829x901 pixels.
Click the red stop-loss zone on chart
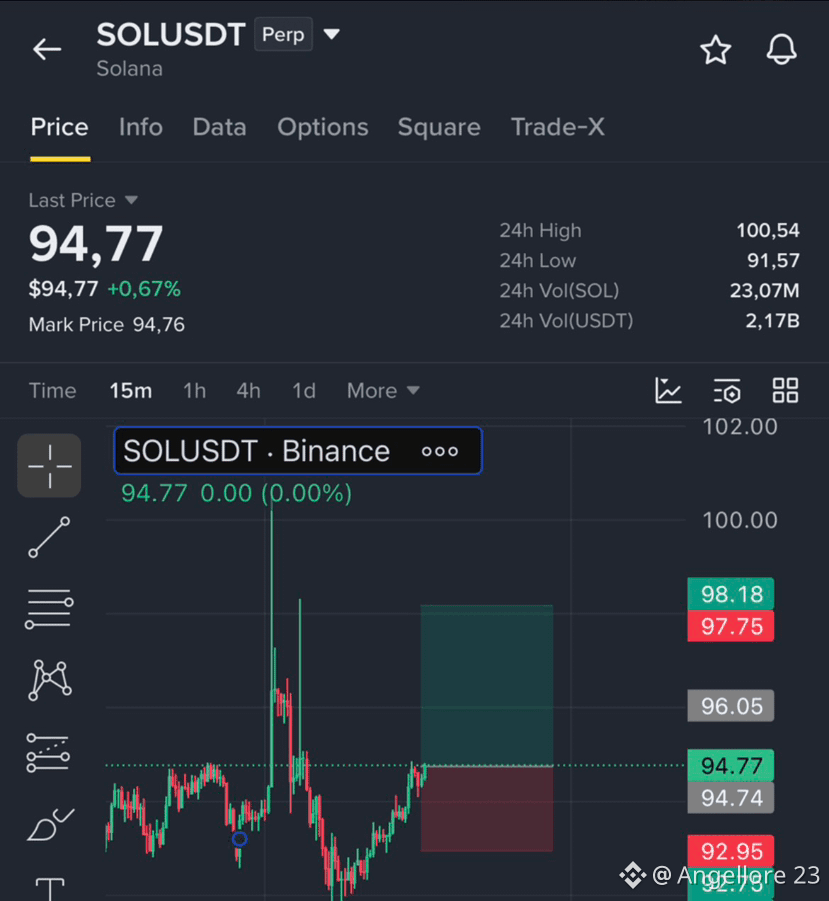coord(487,809)
